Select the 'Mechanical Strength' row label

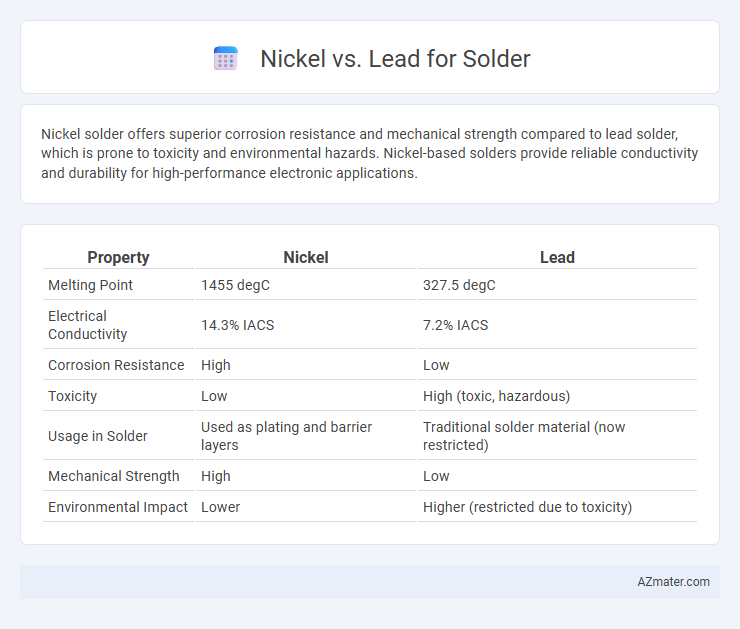click(114, 476)
